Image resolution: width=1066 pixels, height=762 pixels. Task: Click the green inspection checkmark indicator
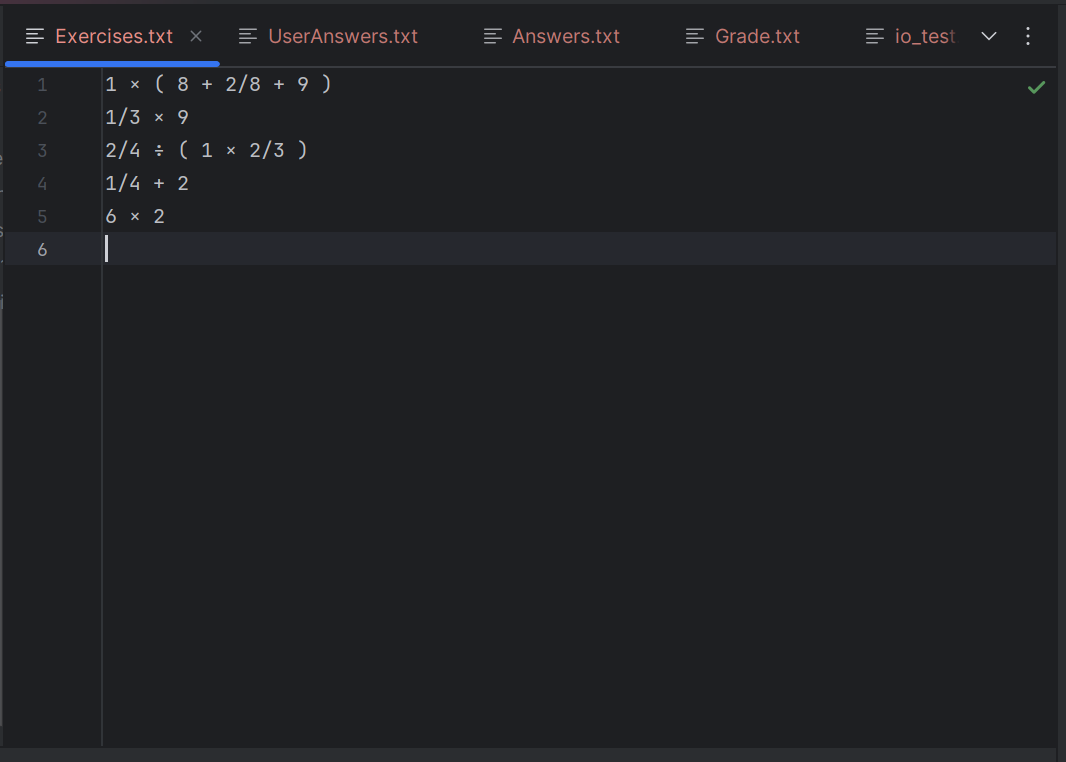pyautogui.click(x=1036, y=87)
